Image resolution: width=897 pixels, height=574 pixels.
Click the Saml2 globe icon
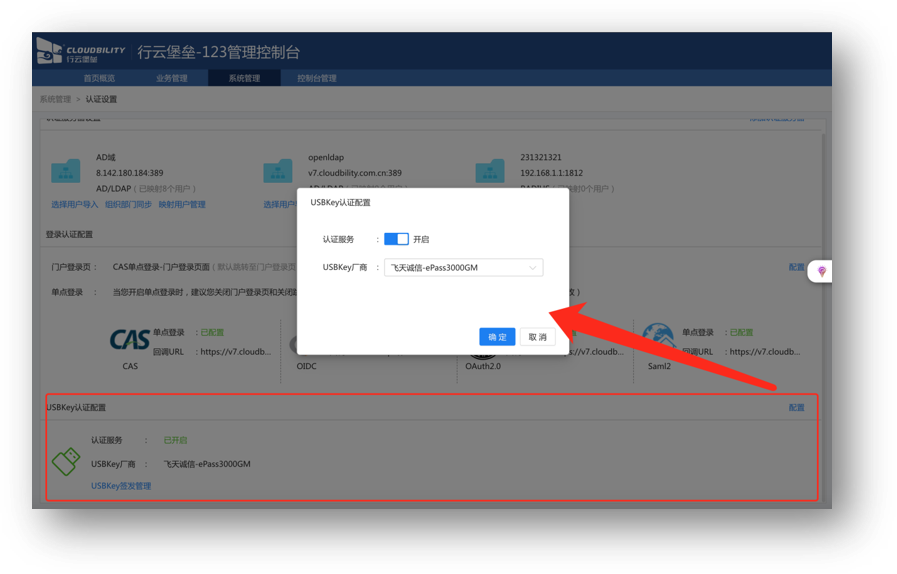click(x=658, y=339)
